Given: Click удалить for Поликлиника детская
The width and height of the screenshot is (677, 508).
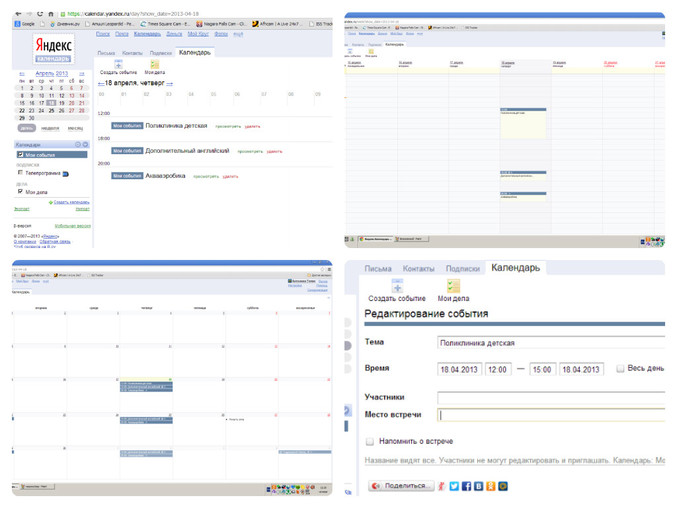Looking at the screenshot, I should tap(253, 126).
